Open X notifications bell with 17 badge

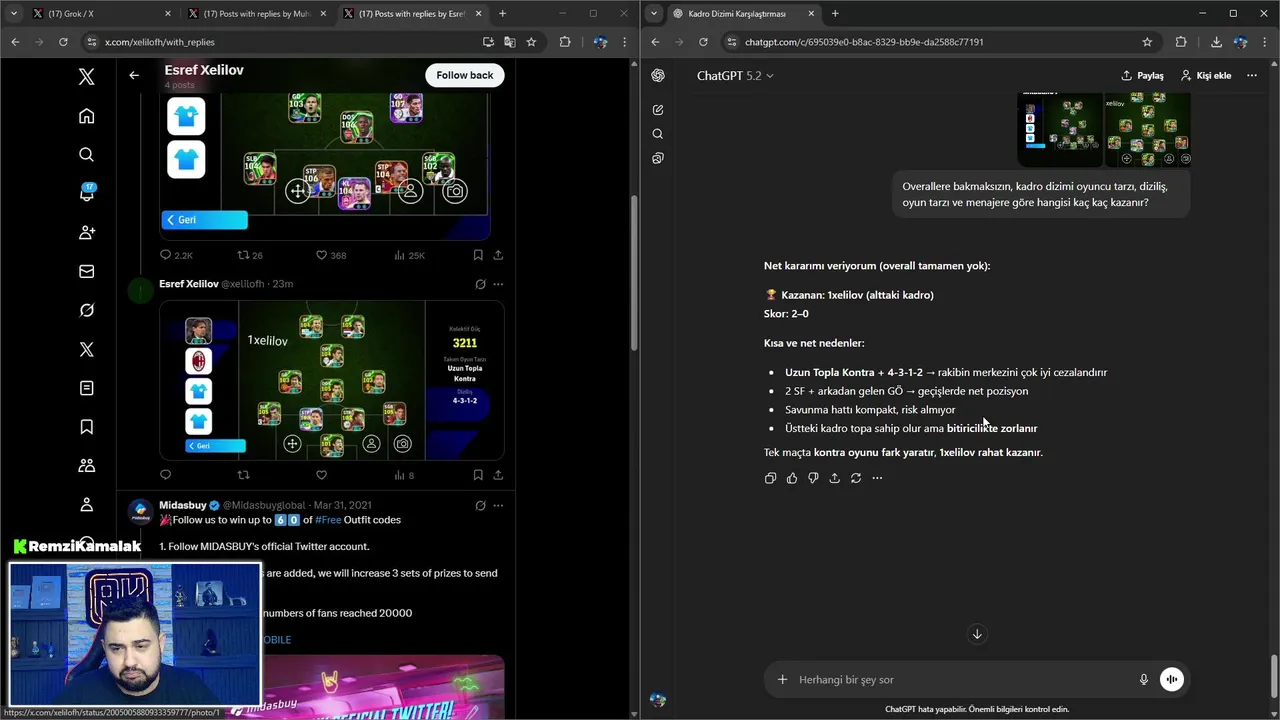(87, 193)
